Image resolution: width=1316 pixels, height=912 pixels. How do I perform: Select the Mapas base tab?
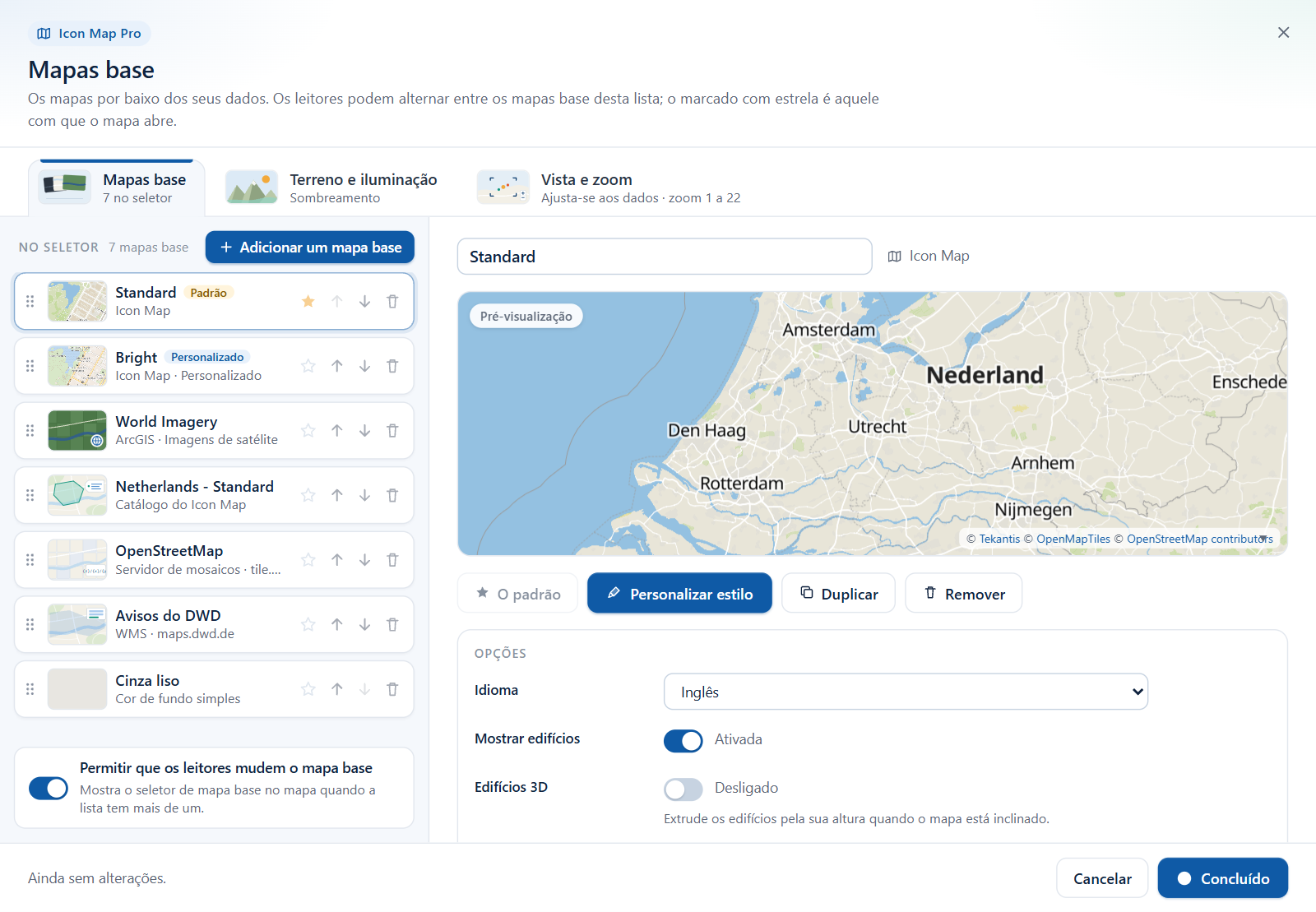tap(116, 188)
